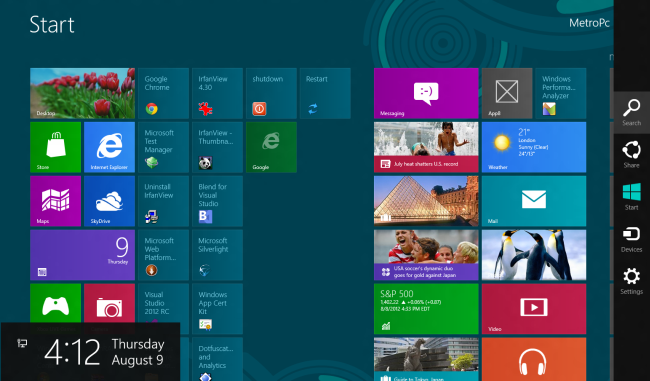Launch Google Chrome tile
This screenshot has width=650, height=381.
[163, 93]
